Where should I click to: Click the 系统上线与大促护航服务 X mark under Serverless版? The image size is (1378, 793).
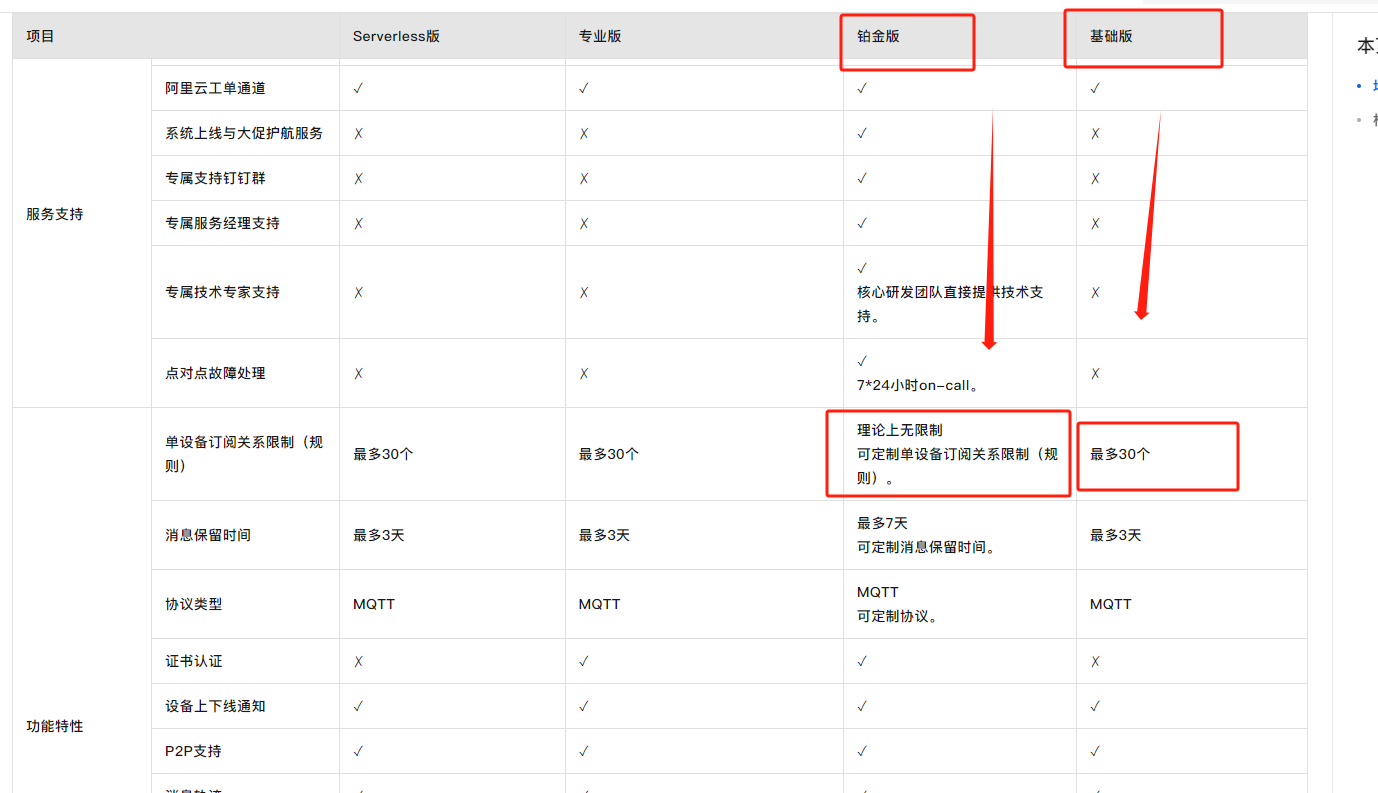358,133
